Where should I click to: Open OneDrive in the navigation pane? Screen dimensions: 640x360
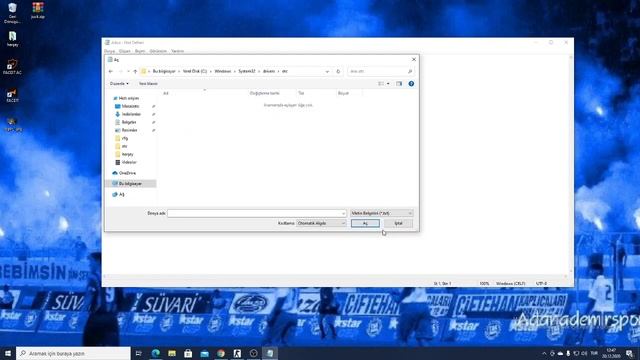pyautogui.click(x=127, y=173)
